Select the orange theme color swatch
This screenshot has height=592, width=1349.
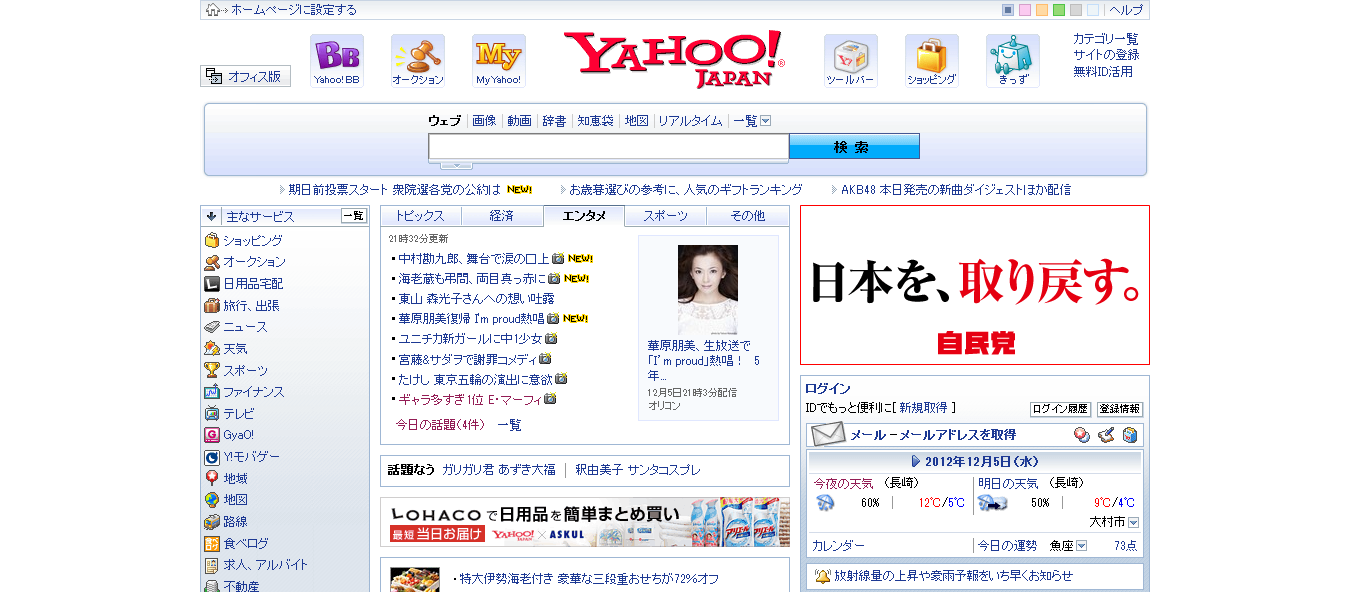point(1042,10)
